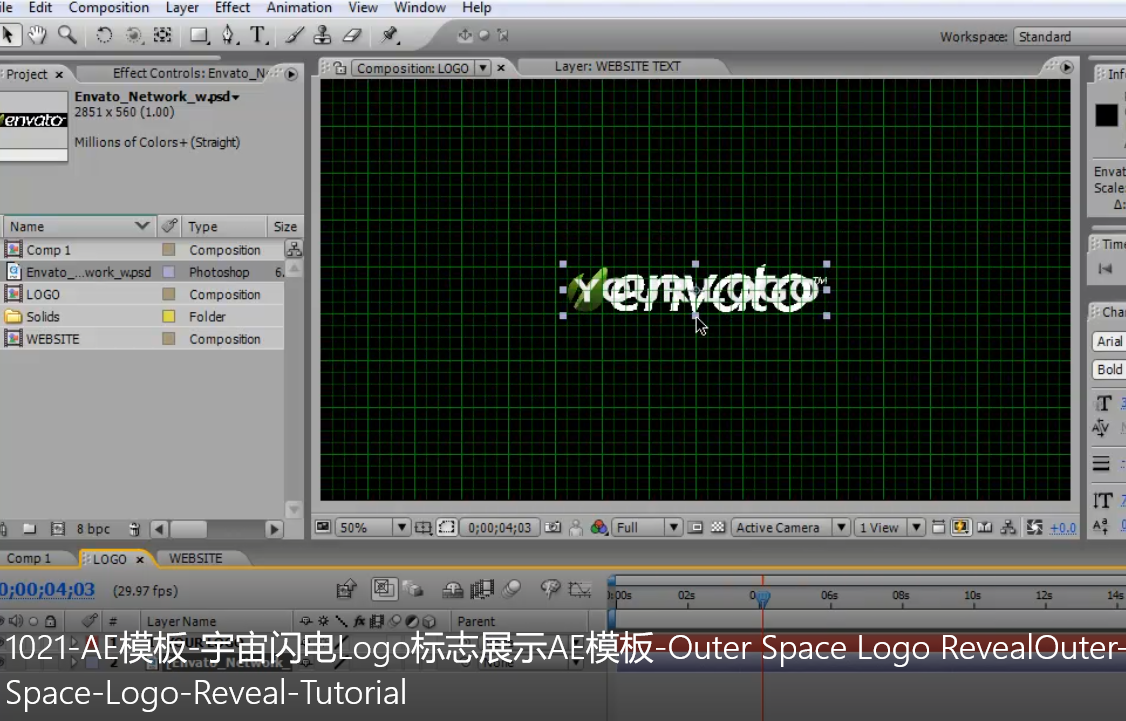Screen dimensions: 1126x721
Task: Click the Composition Flowchart icon in viewer
Action: [1008, 528]
